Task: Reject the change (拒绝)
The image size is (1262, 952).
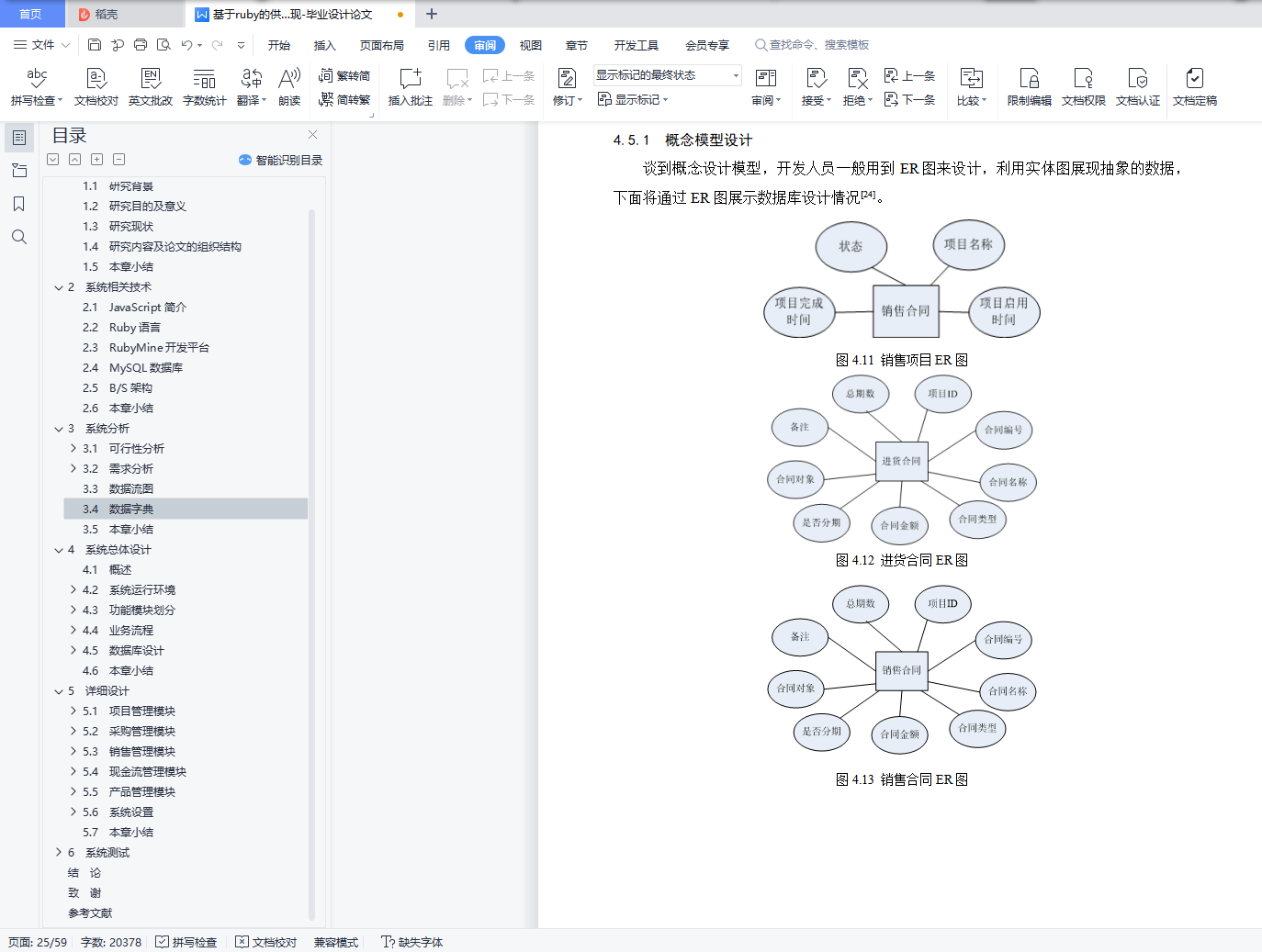Action: pyautogui.click(x=858, y=87)
